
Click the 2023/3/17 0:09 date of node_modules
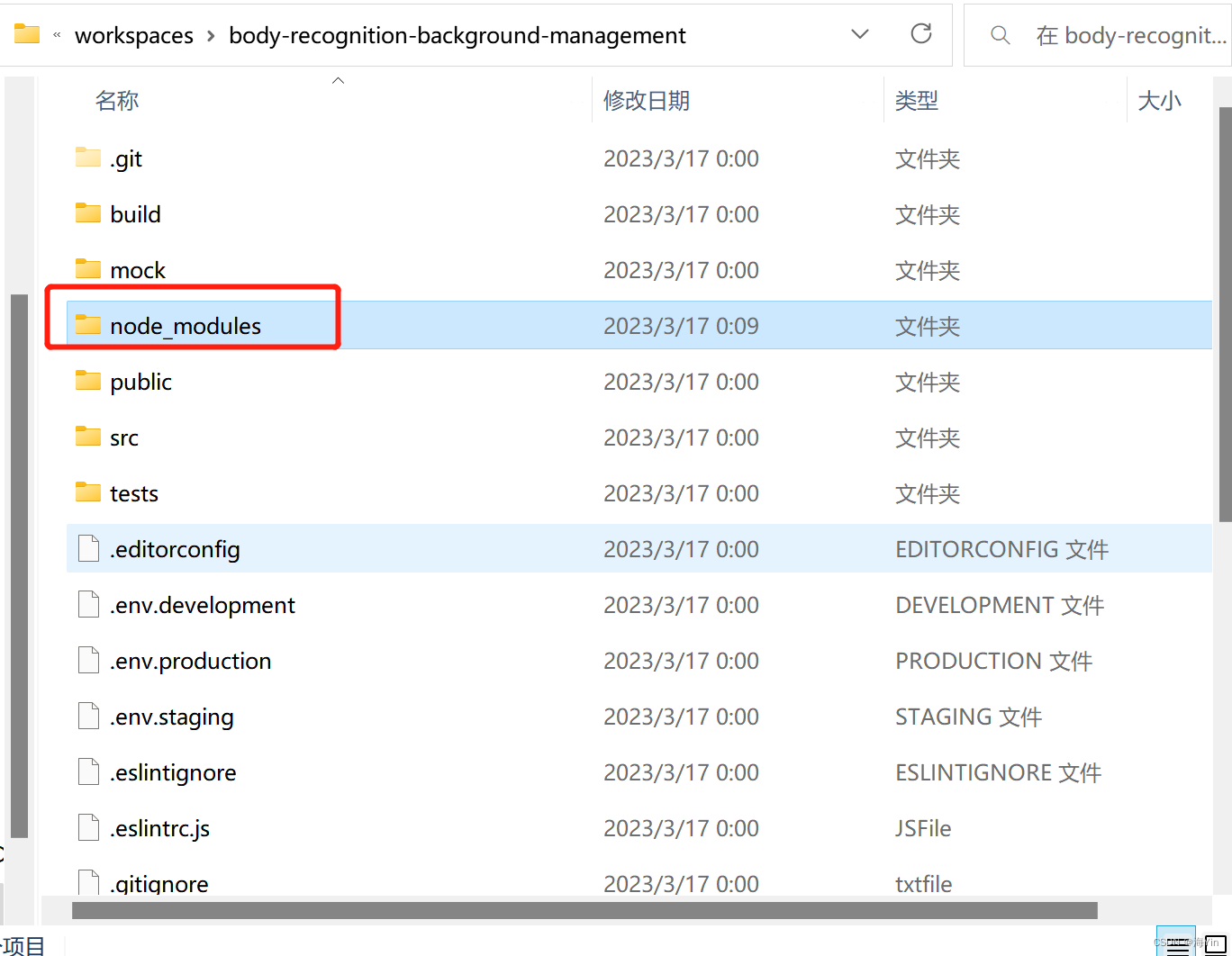pos(681,326)
